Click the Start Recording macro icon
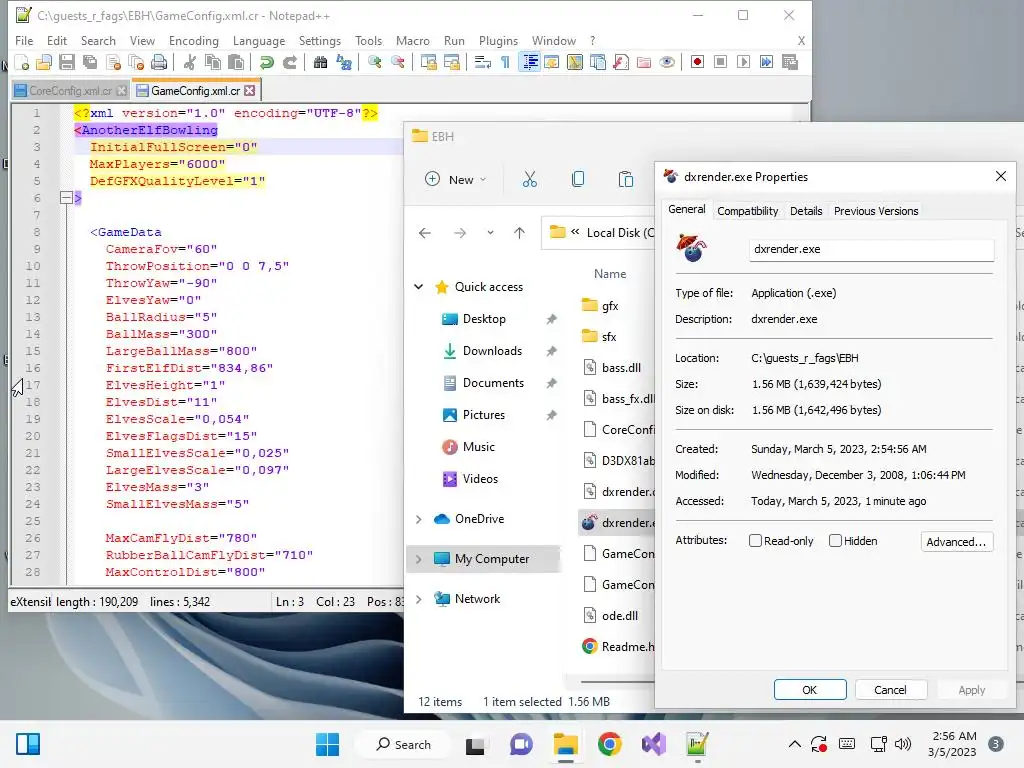Viewport: 1024px width, 768px height. [x=697, y=62]
